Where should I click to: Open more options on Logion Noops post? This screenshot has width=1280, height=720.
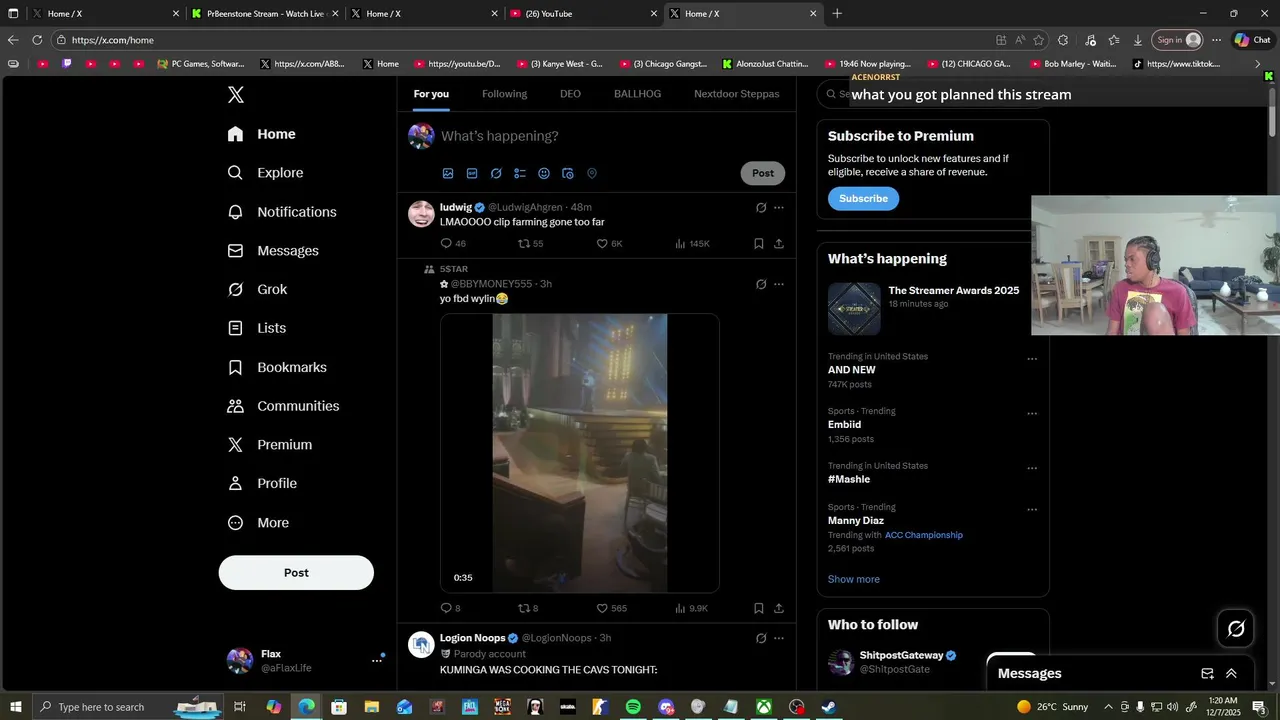(x=779, y=638)
